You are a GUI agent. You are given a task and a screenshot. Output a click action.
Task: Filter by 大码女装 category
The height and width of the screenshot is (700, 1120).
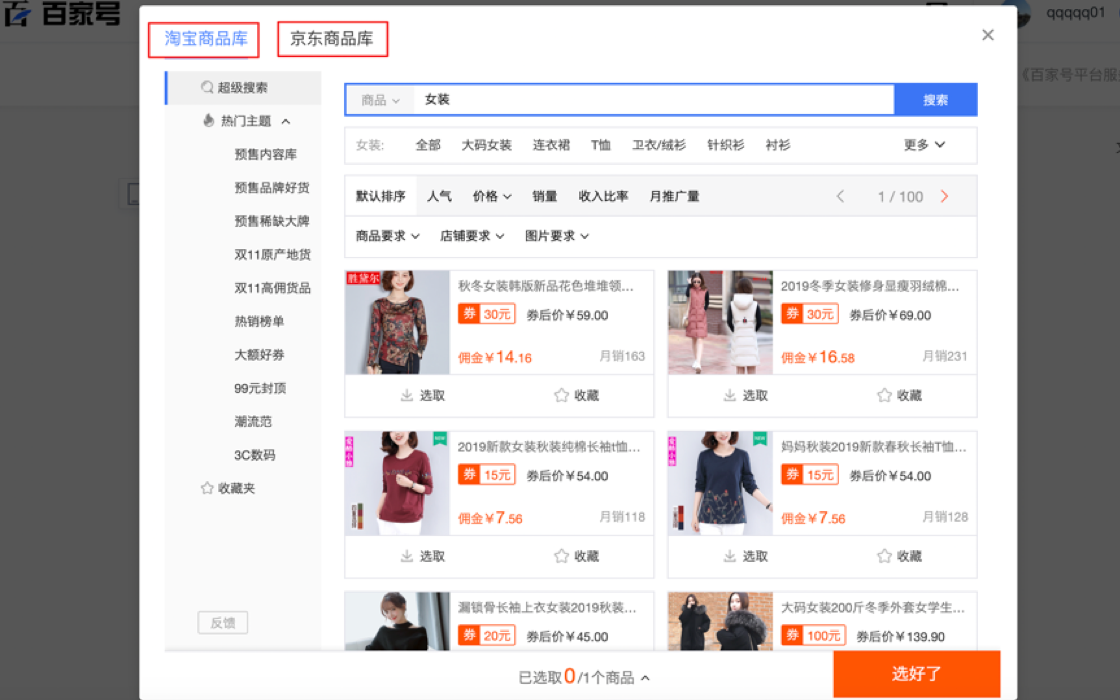[x=486, y=145]
